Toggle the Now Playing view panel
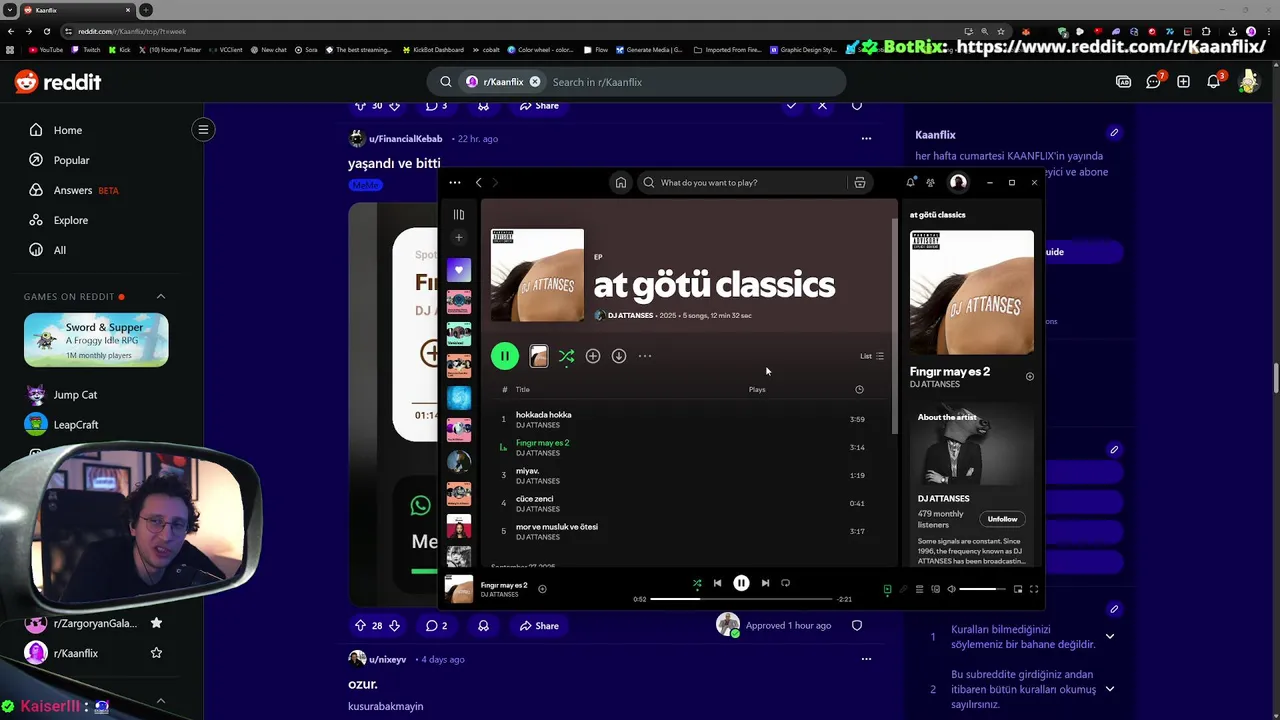 coord(887,590)
